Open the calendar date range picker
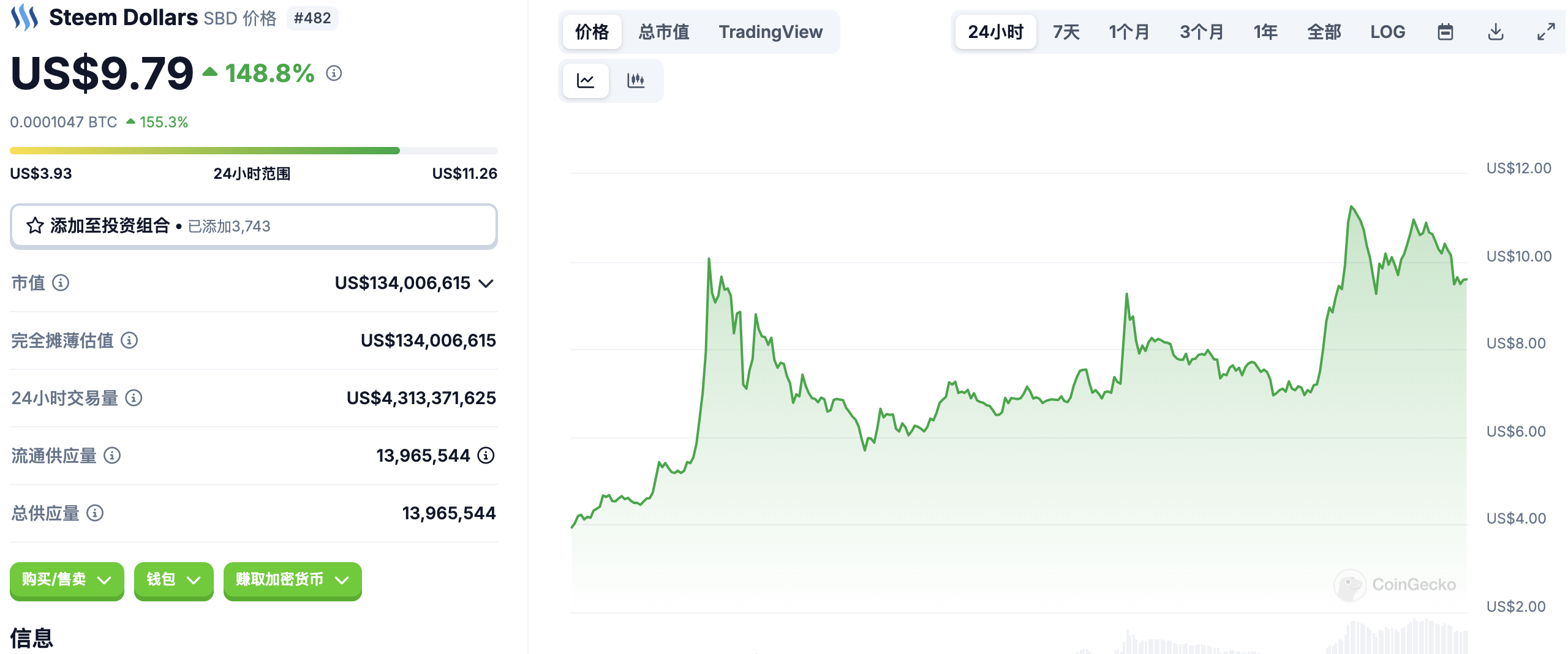The height and width of the screenshot is (654, 1568). 1445,32
